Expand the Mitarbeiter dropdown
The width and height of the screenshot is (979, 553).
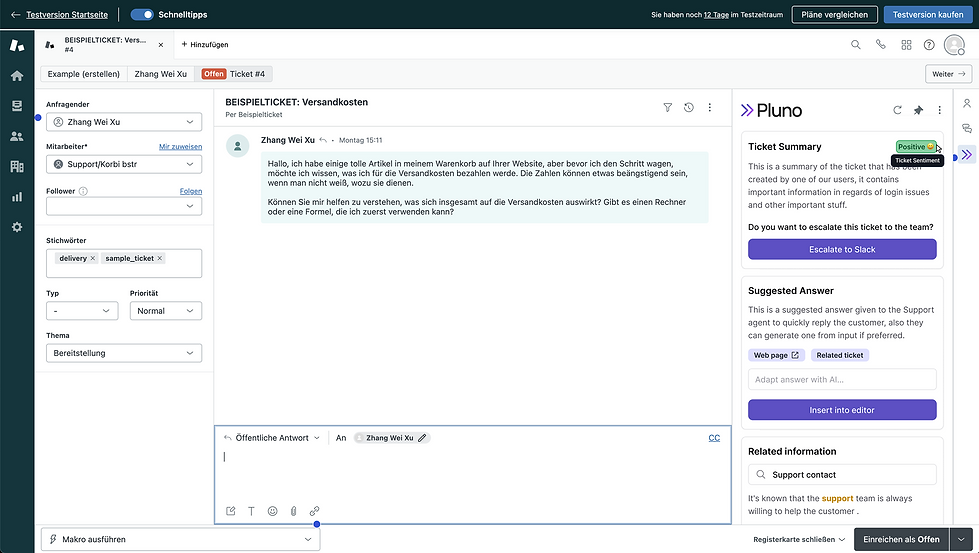124,164
